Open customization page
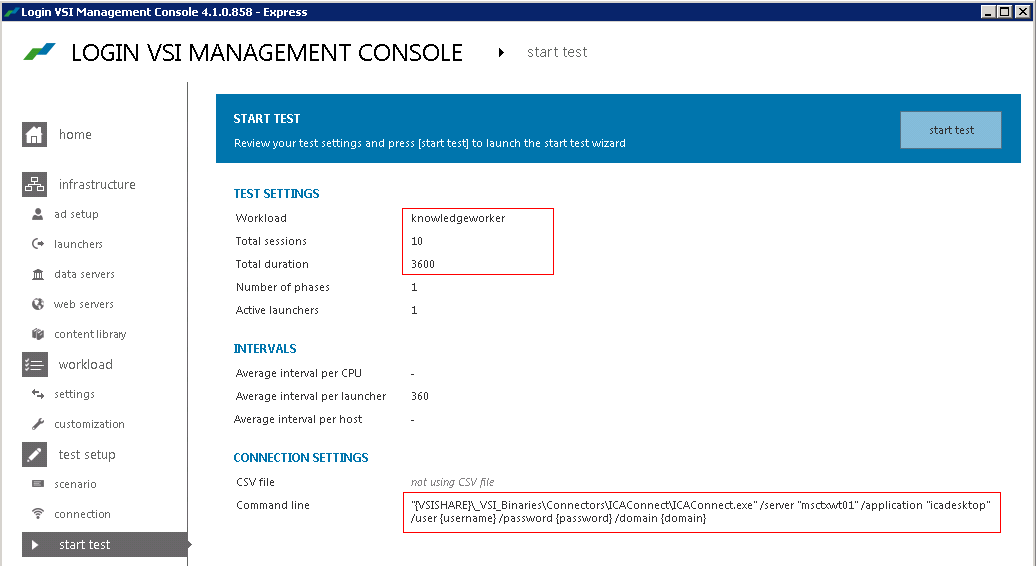 89,424
